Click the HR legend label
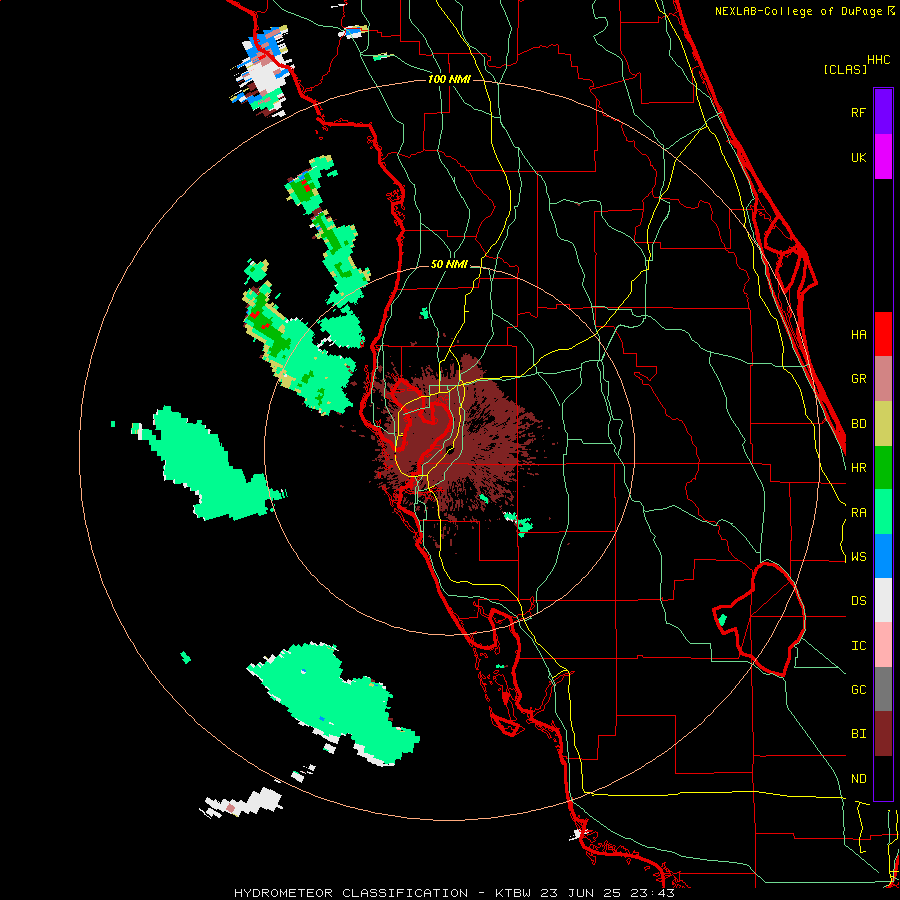The image size is (900, 900). coord(858,468)
